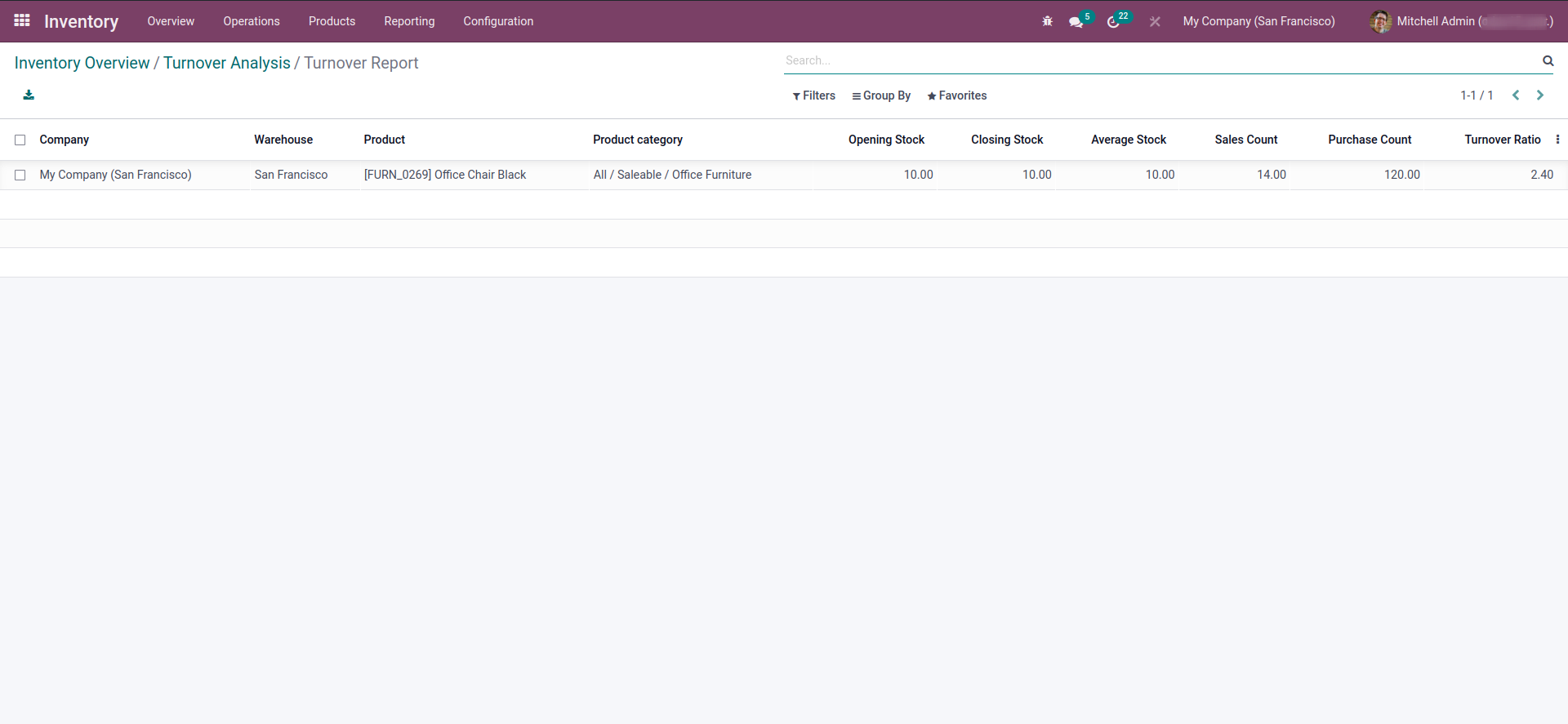Image resolution: width=1568 pixels, height=724 pixels.
Task: Sort by Opening Stock column header
Action: point(886,140)
